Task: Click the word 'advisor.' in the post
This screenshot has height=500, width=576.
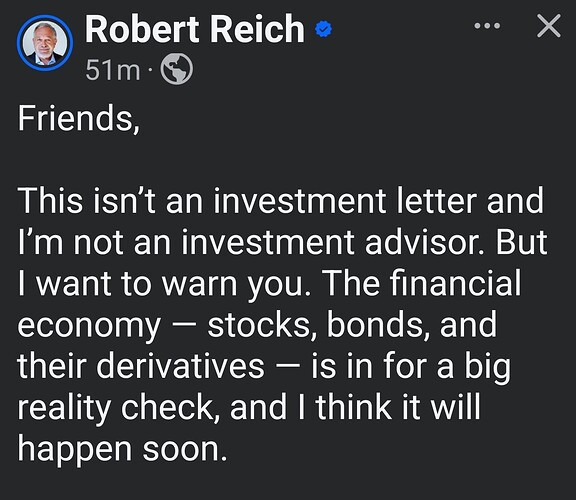Action: [425, 242]
